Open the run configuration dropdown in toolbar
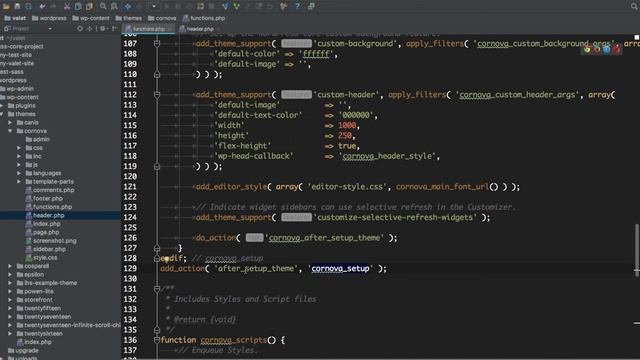Screen dimensions: 640x360 [x=154, y=7]
